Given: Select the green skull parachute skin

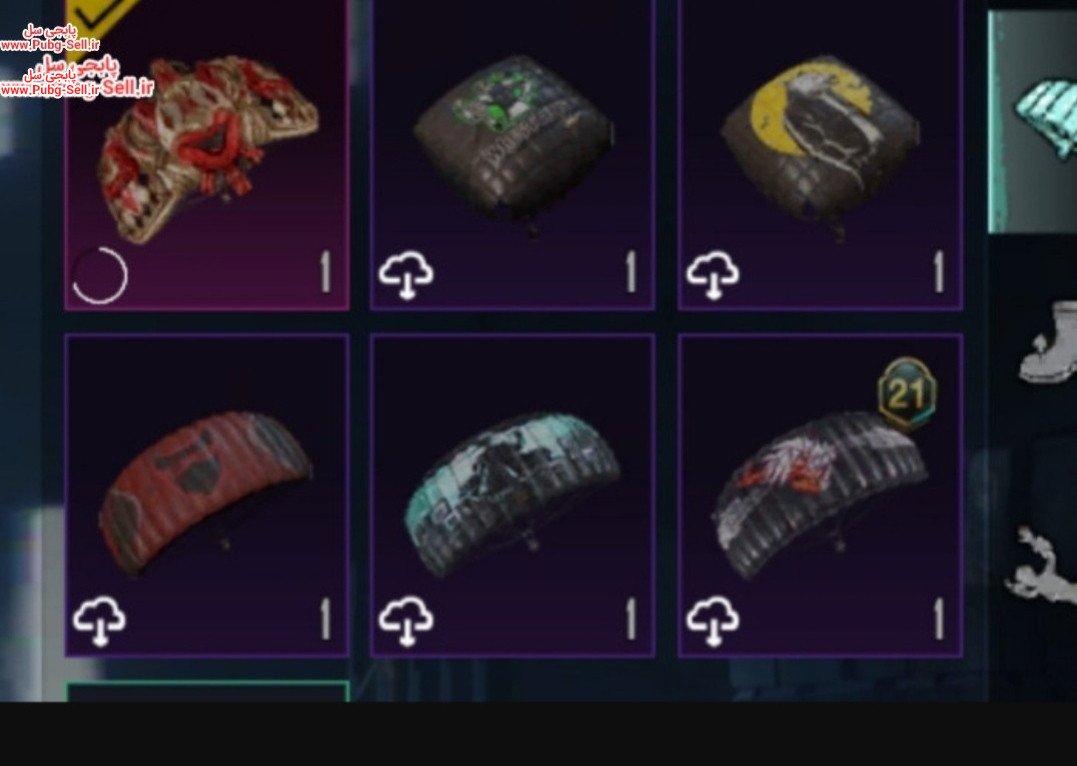Looking at the screenshot, I should 512,155.
